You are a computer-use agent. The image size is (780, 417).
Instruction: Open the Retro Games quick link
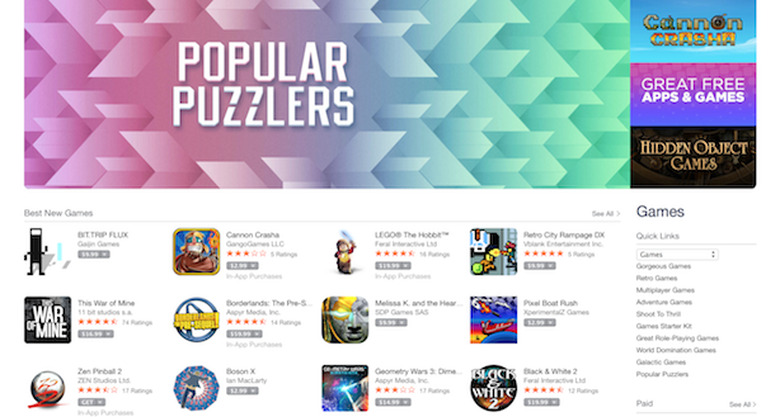coord(657,278)
